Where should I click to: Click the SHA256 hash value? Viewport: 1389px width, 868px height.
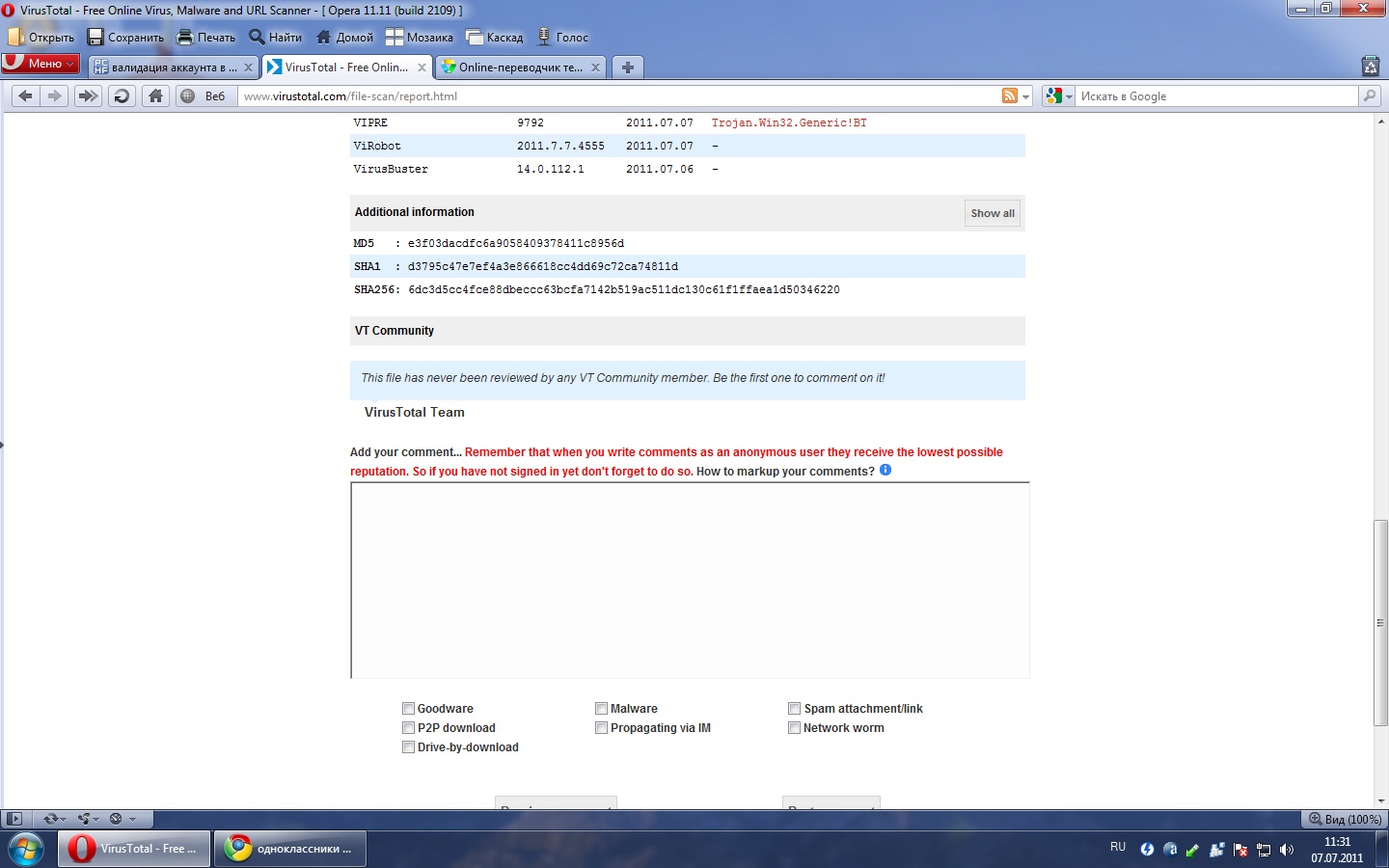tap(624, 289)
